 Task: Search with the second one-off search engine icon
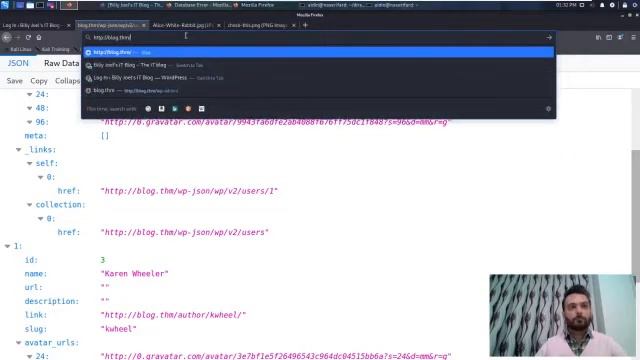162,109
